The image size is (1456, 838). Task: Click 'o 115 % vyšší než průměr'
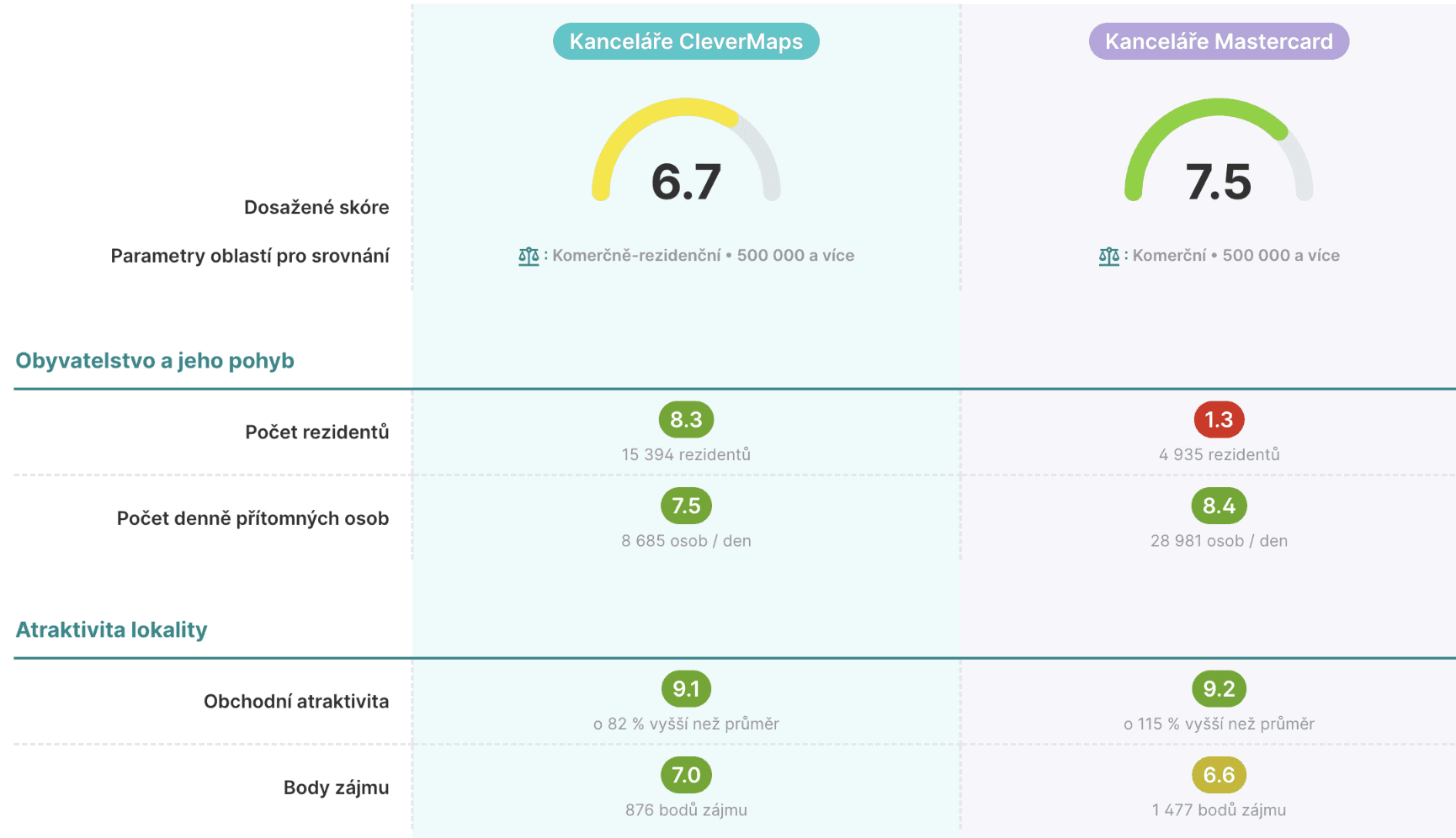[x=1219, y=724]
